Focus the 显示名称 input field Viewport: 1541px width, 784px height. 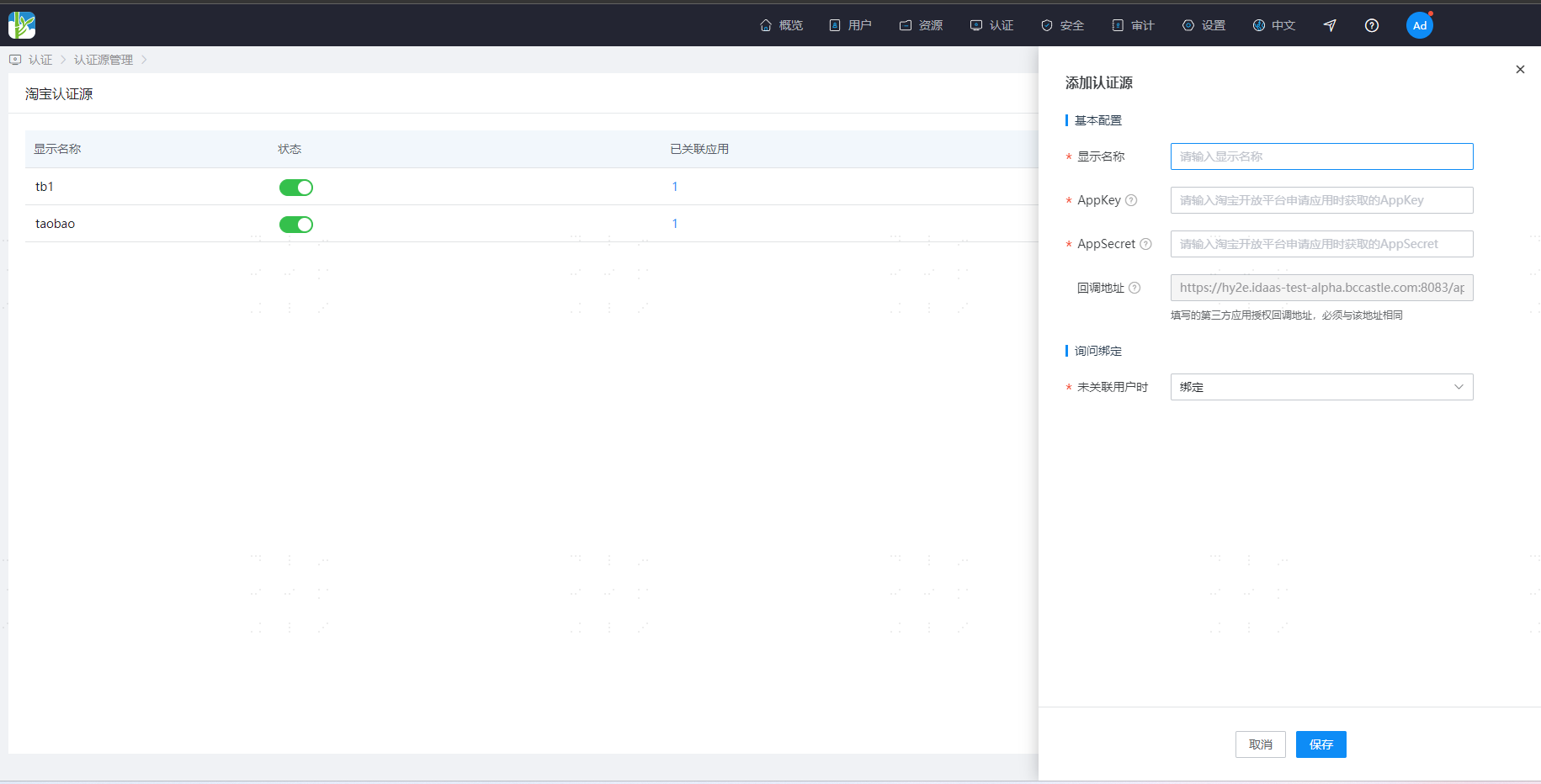1321,156
